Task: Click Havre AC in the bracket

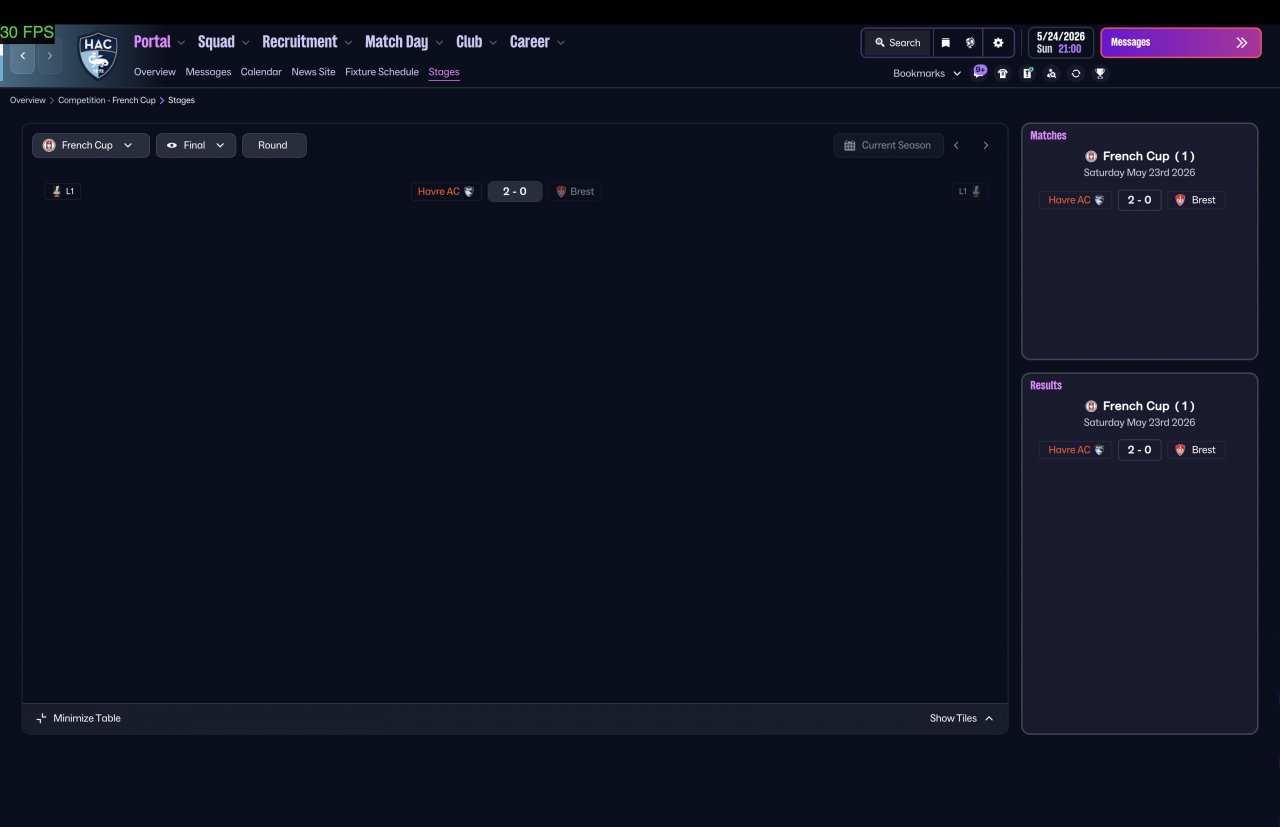Action: 446,191
